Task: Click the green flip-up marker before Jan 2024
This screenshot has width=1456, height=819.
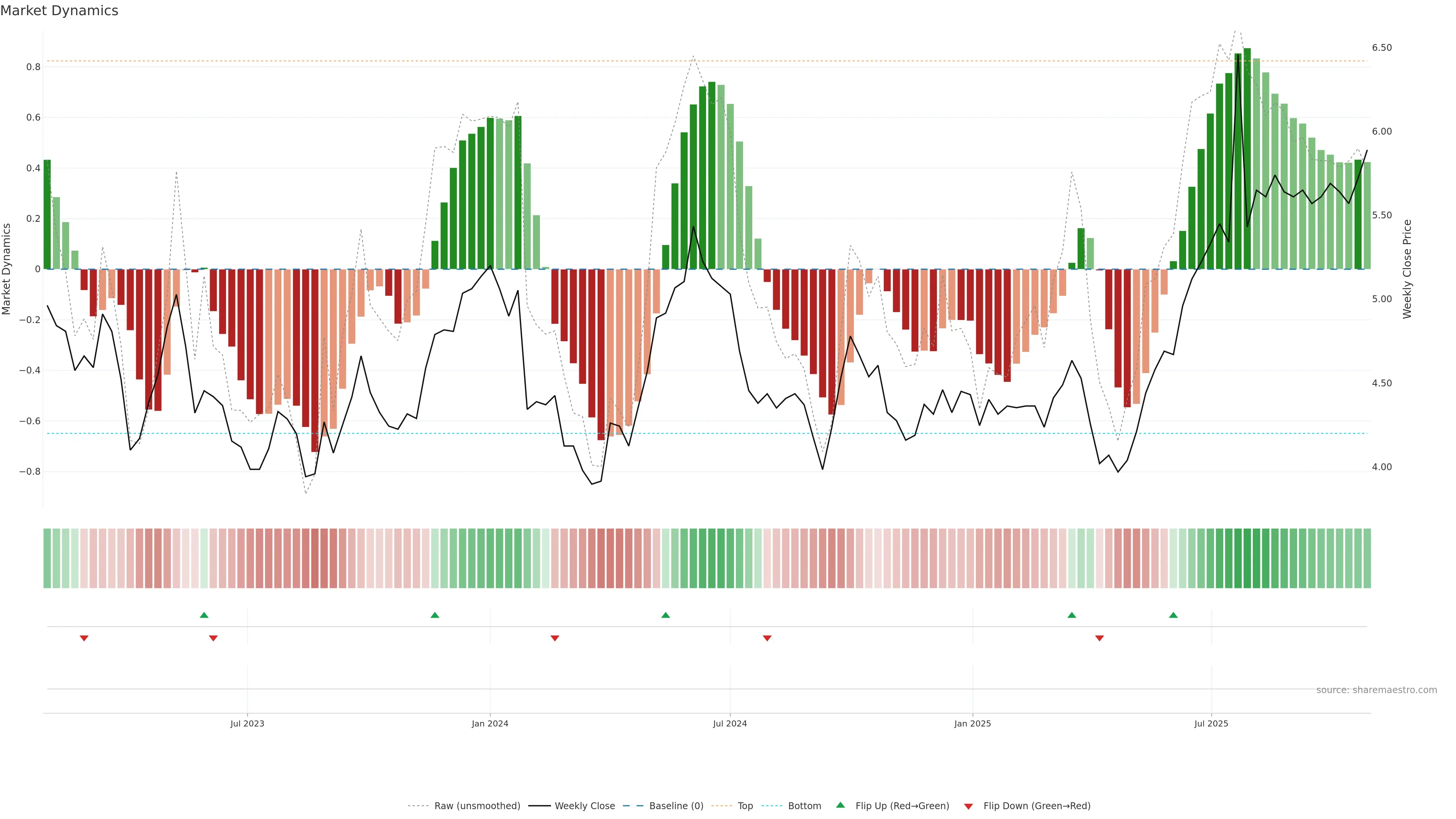Action: [435, 615]
